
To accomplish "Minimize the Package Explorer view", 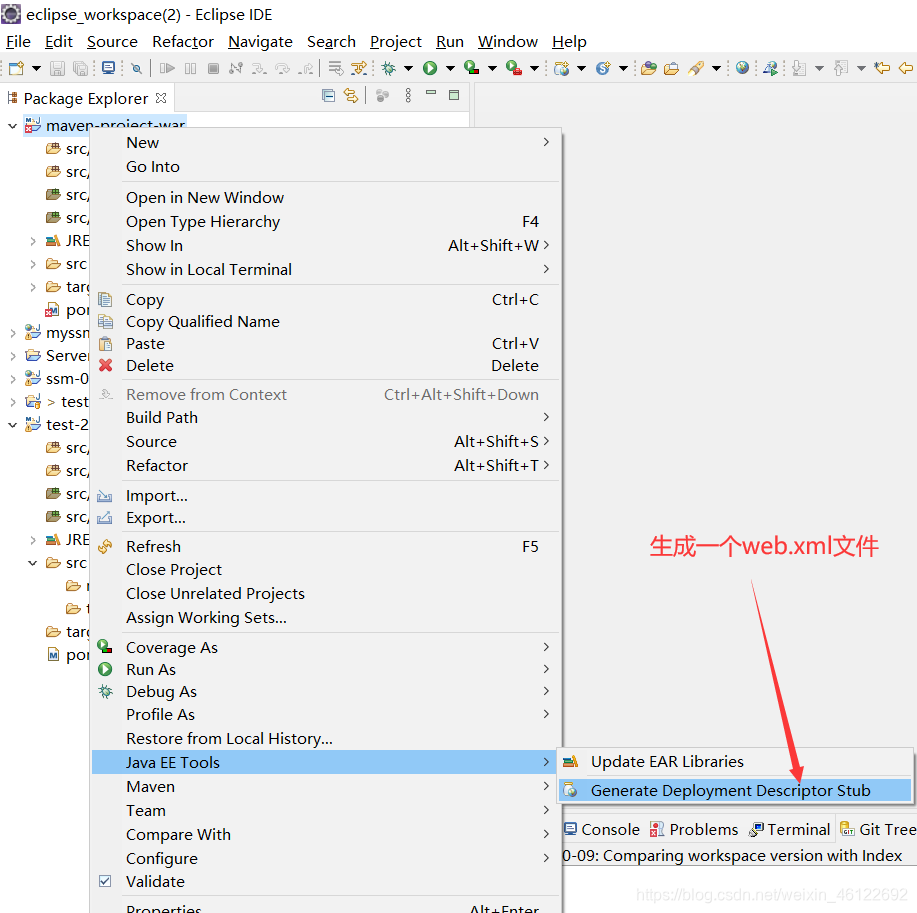I will coord(431,92).
